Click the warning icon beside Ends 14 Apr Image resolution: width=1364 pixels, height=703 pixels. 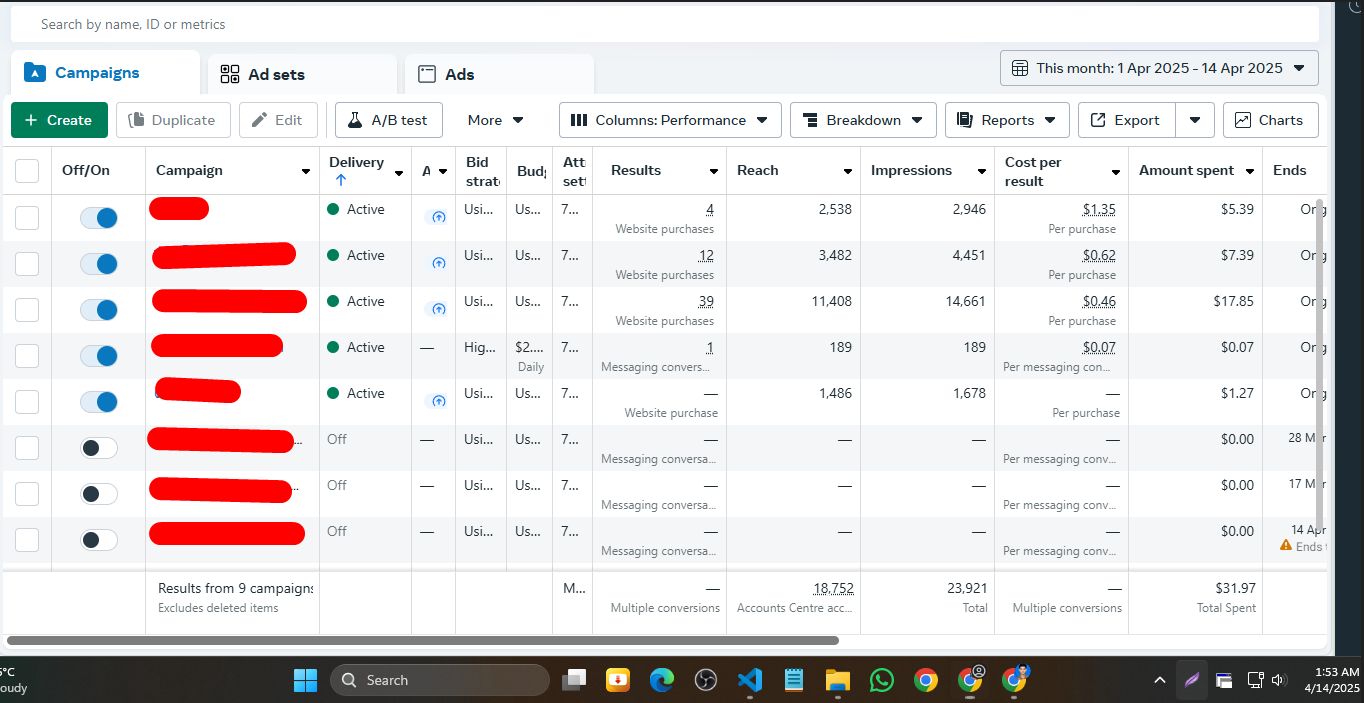point(1286,546)
